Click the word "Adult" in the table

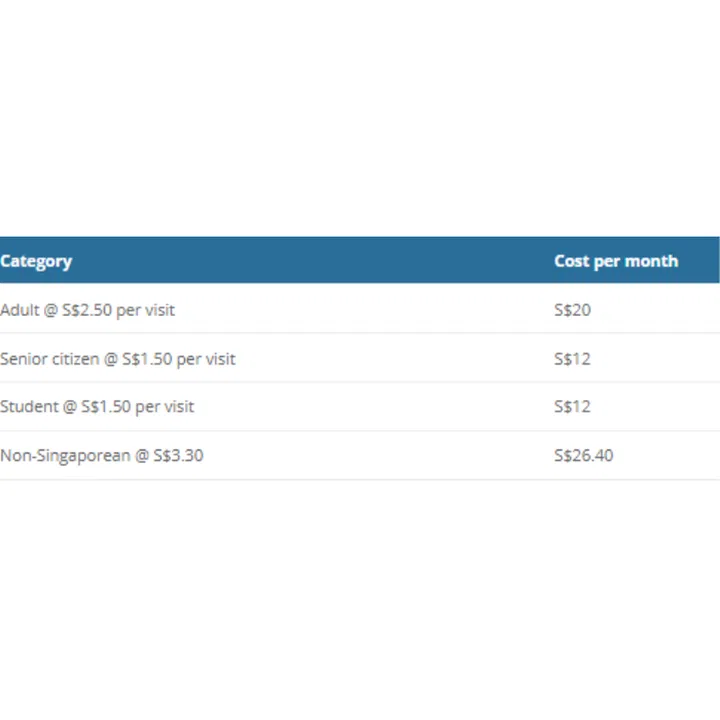tap(20, 310)
